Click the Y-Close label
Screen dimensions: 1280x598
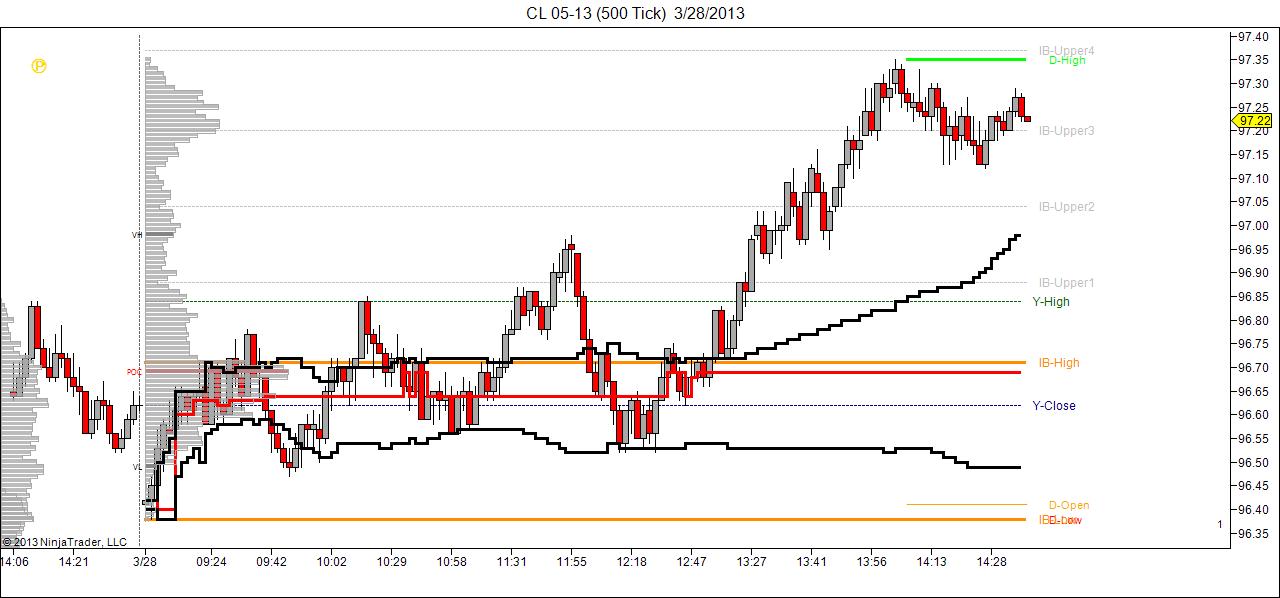(x=1054, y=405)
